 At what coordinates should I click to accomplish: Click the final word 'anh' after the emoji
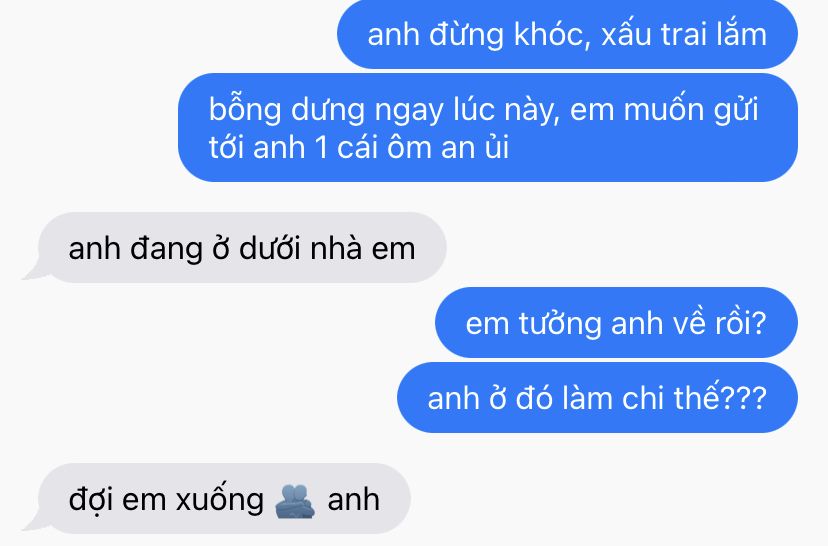click(x=353, y=500)
